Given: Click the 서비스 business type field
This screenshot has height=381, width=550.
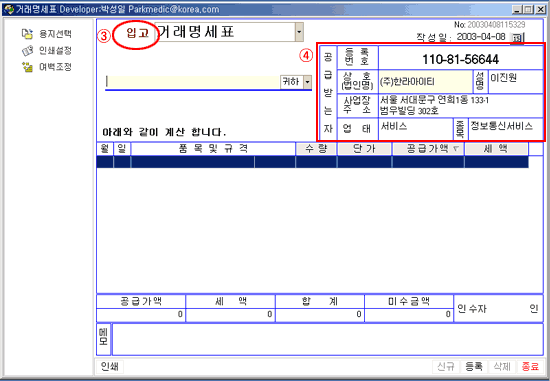Looking at the screenshot, I should (416, 129).
